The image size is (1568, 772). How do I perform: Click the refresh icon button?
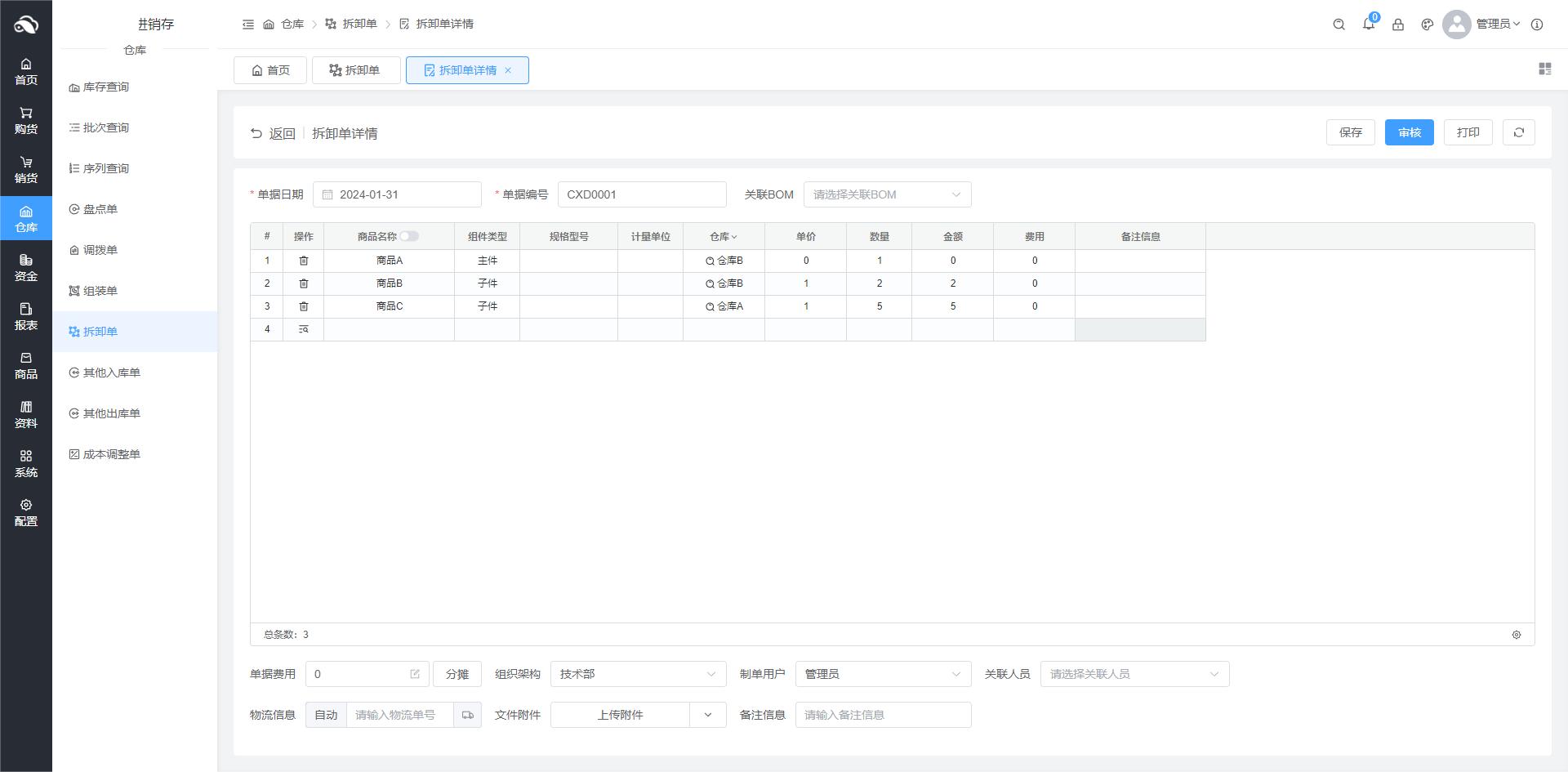(1518, 132)
